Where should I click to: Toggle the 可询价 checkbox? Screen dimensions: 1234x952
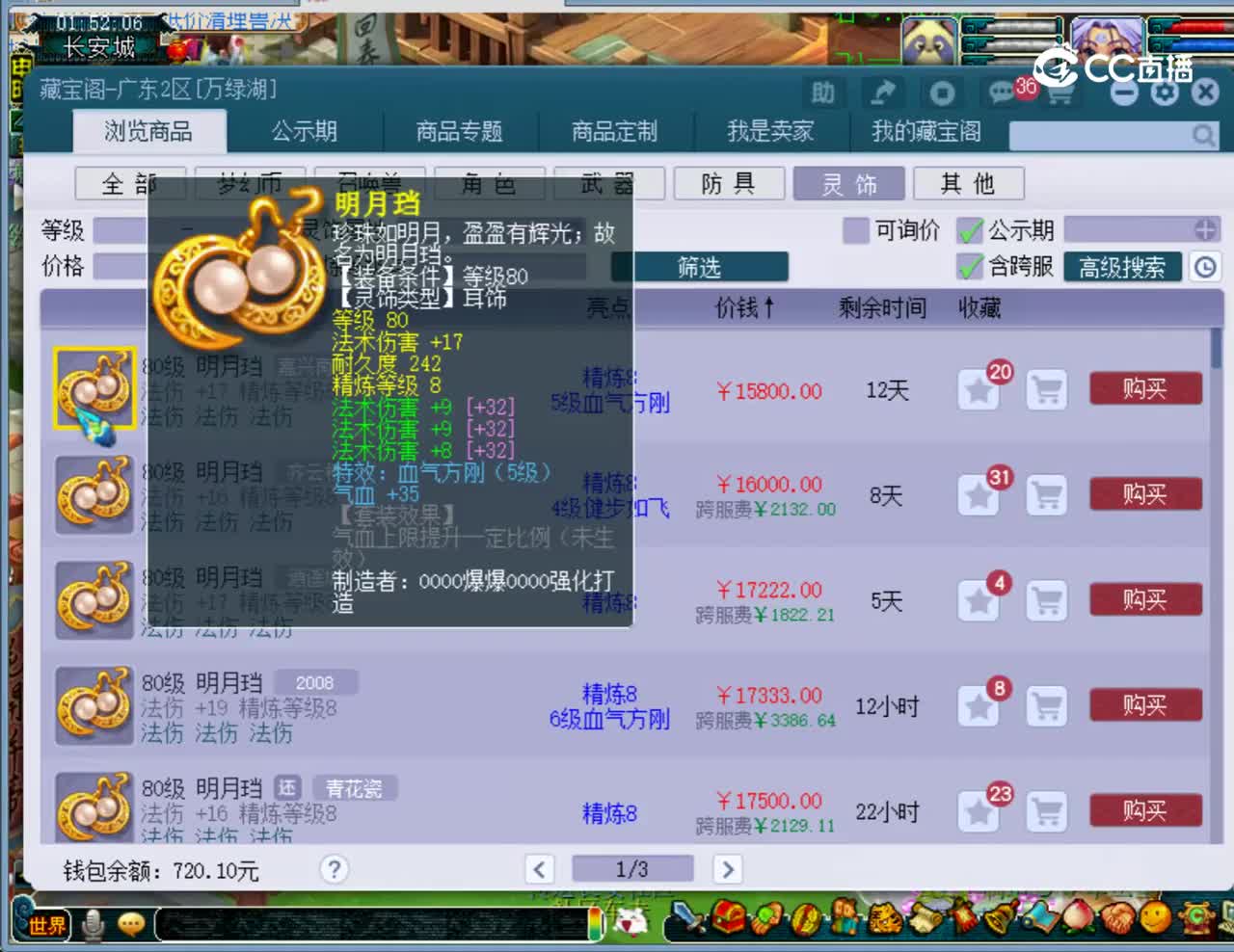(856, 229)
